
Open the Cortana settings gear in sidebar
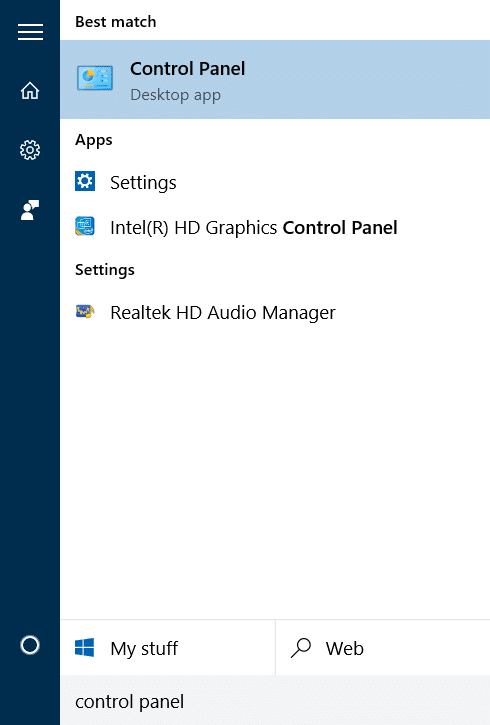tap(30, 150)
